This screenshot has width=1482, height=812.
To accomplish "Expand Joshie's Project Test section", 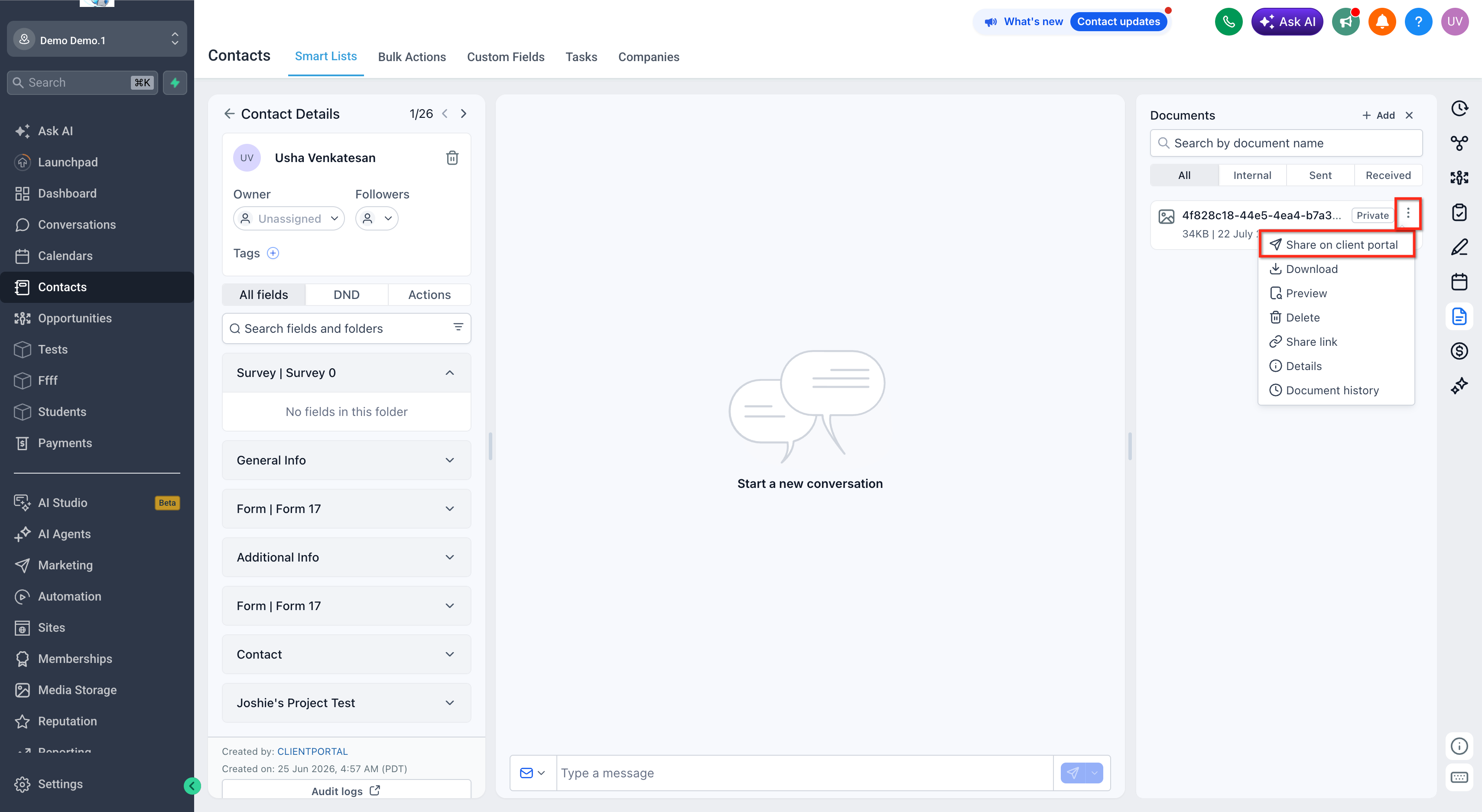I will 346,703.
